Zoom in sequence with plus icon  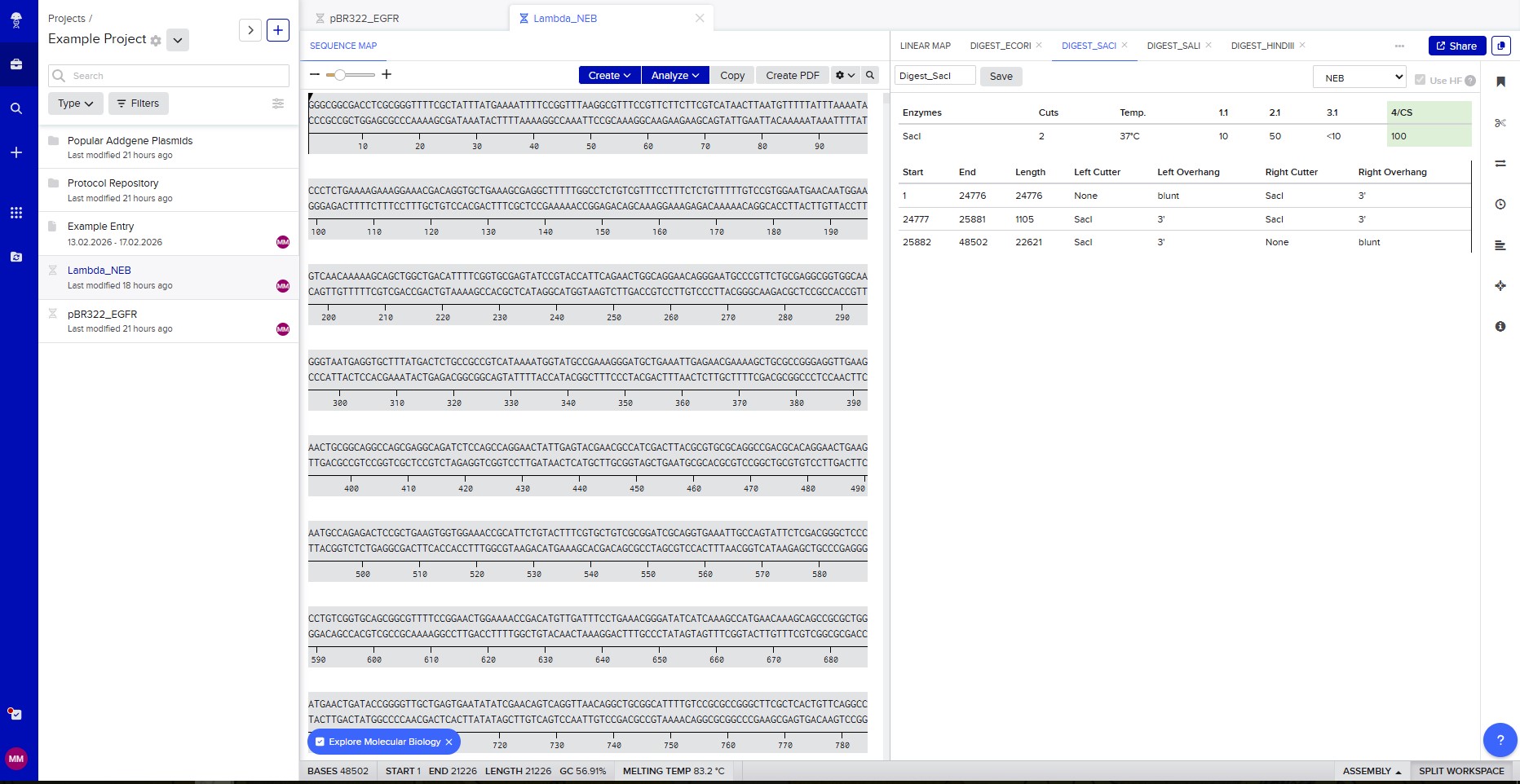coord(387,74)
